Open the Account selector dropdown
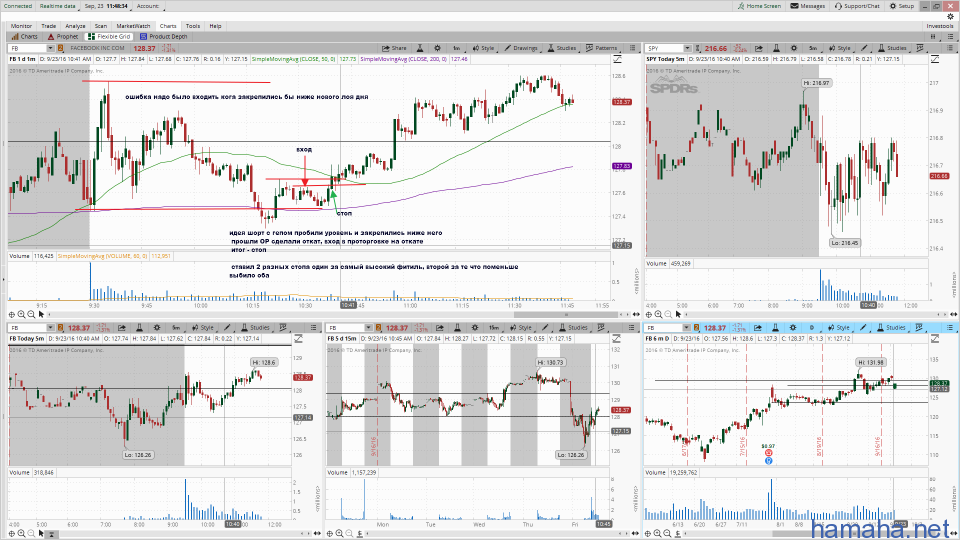The image size is (960, 540). [x=150, y=6]
